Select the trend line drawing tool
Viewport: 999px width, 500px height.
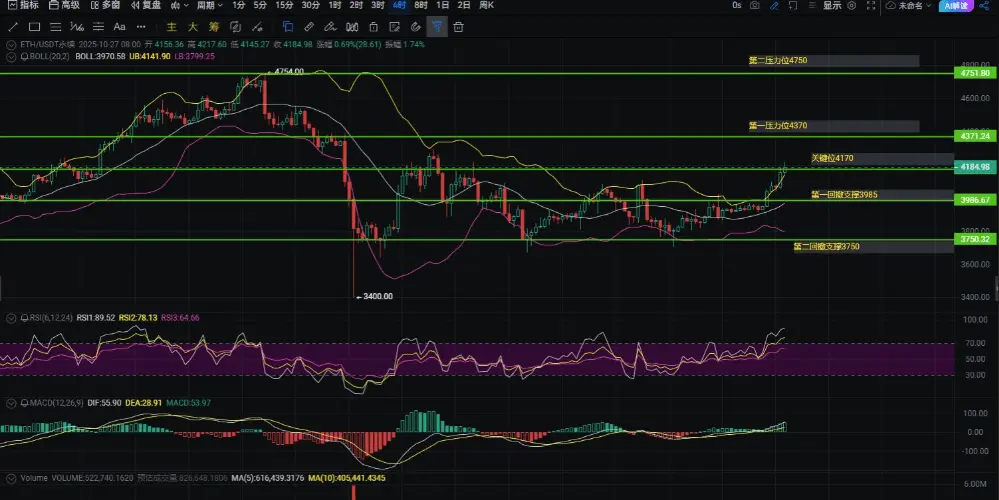[x=13, y=27]
